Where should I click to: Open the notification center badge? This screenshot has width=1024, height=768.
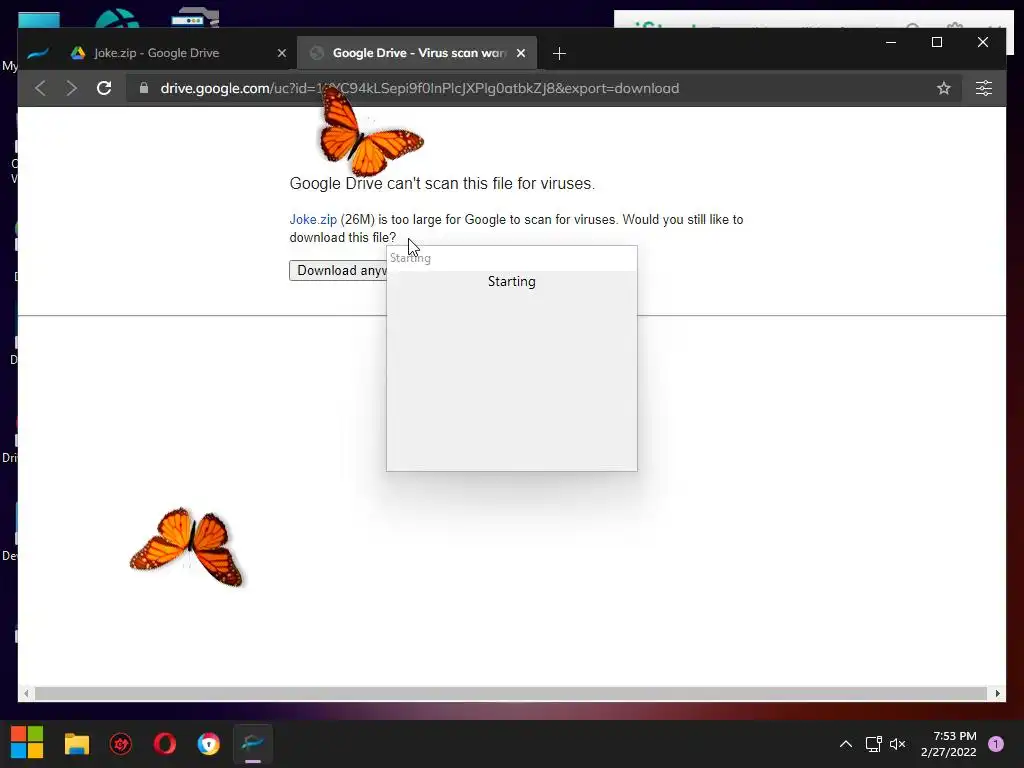(x=996, y=744)
